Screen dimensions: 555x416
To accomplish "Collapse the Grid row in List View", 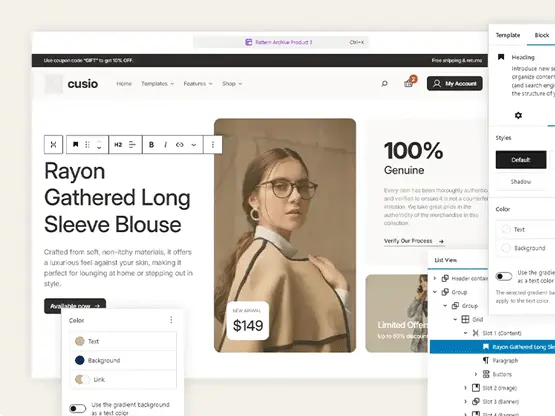I will (456, 319).
